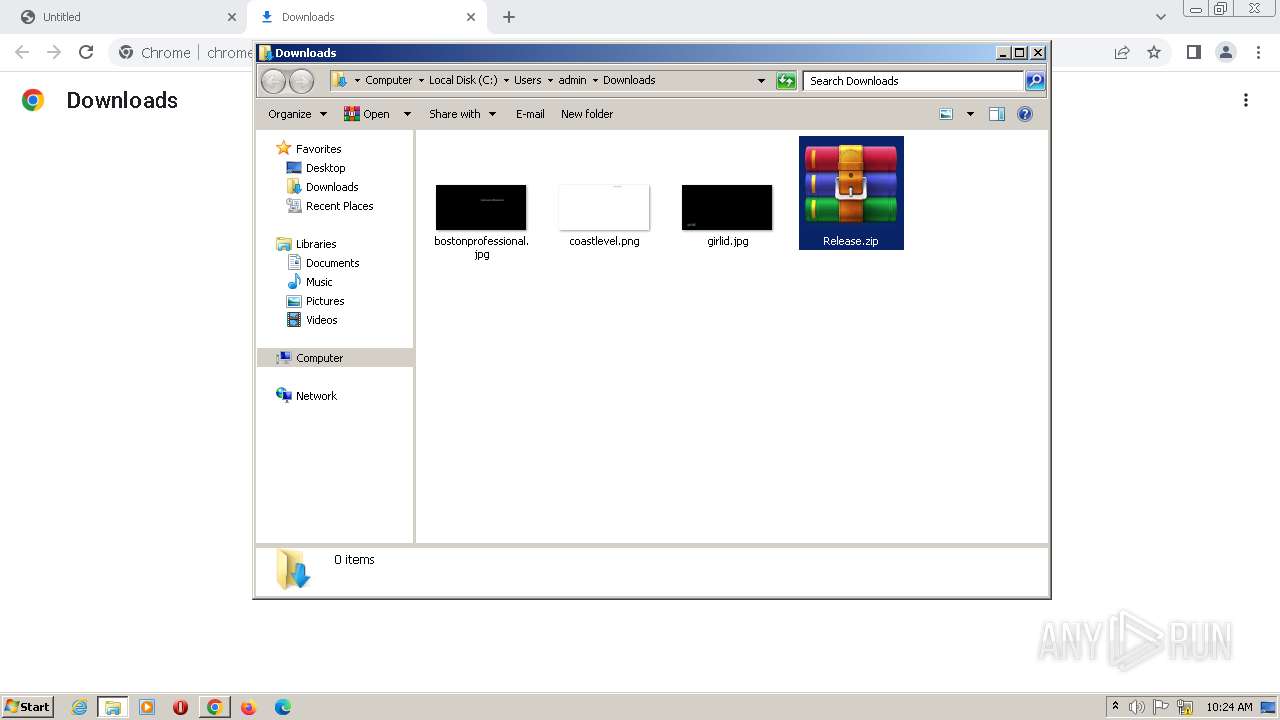Reload the Chrome page
Viewport: 1280px width, 720px height.
(86, 52)
